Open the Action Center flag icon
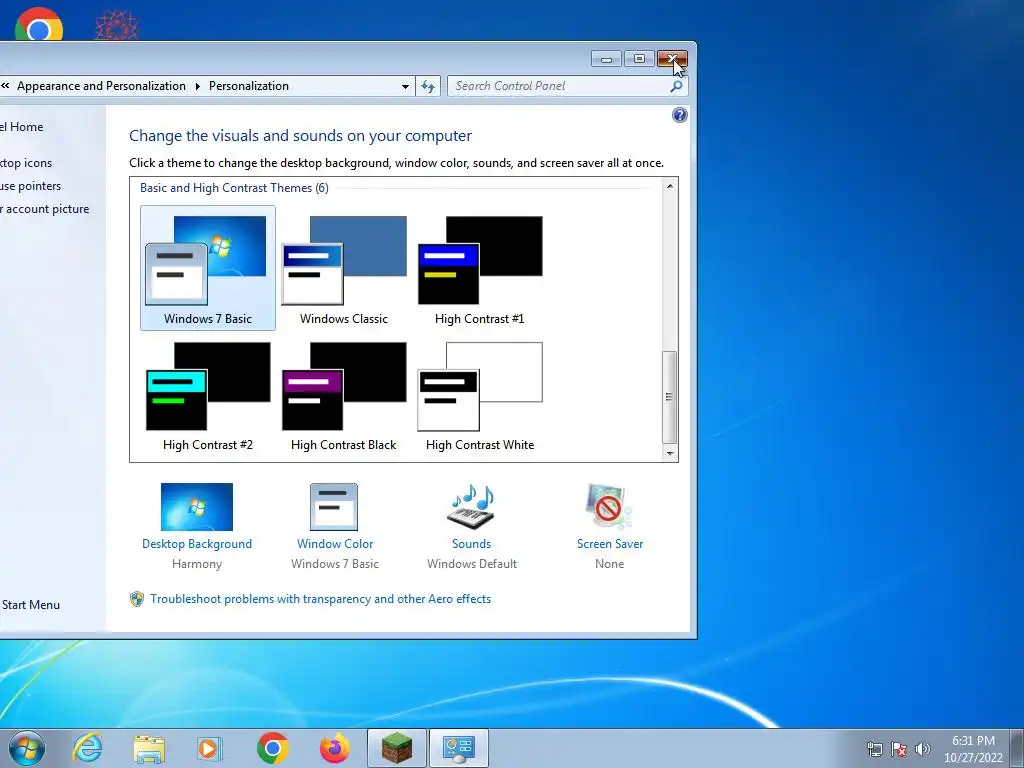This screenshot has width=1024, height=768. pyautogui.click(x=899, y=749)
